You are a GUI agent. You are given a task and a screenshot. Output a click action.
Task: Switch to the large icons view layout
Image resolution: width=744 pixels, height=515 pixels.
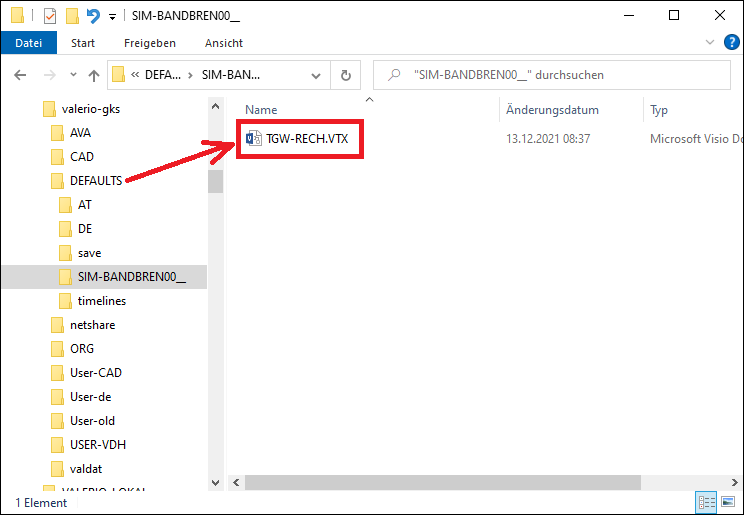[x=728, y=502]
